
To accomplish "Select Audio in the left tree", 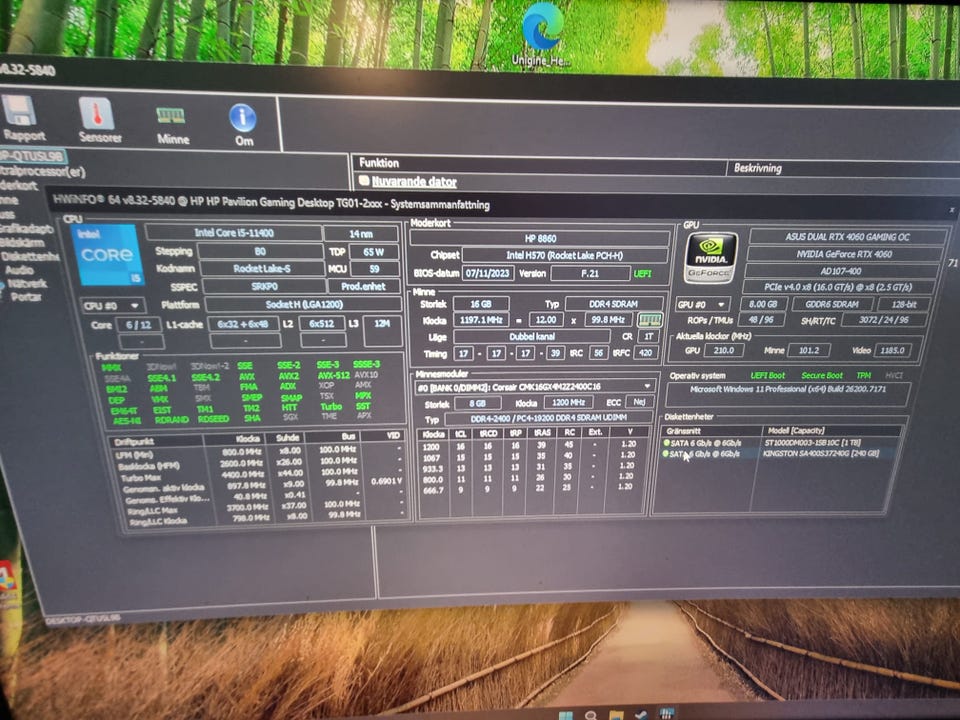I will click(x=19, y=269).
